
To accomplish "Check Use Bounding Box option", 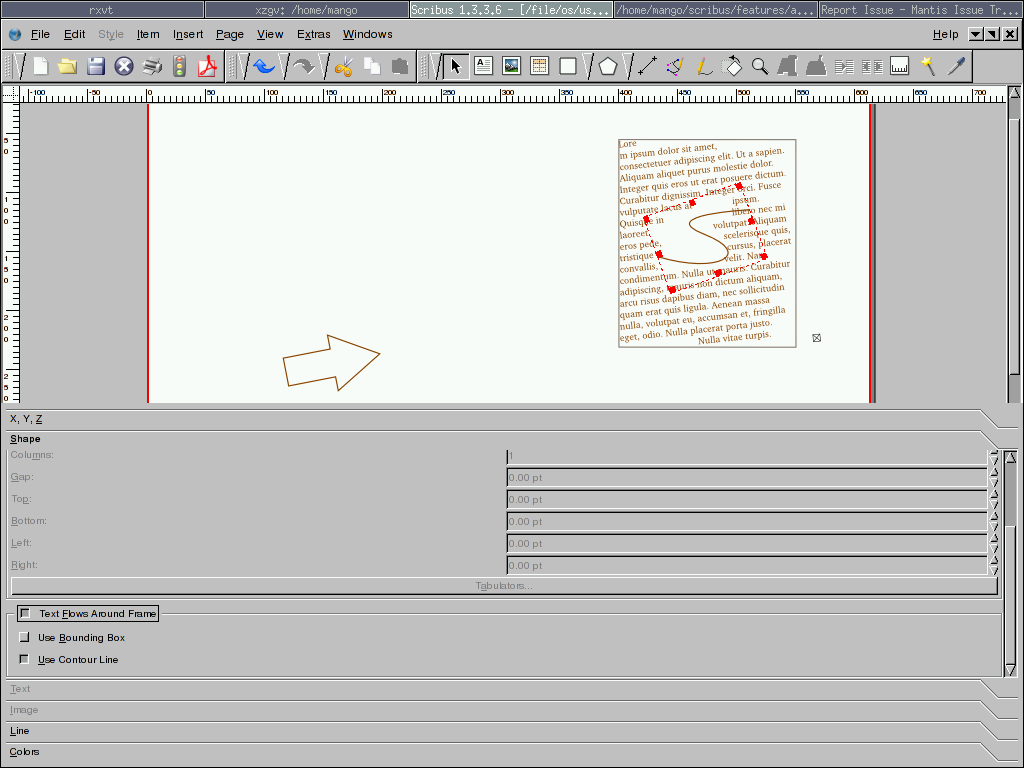I will (x=25, y=638).
